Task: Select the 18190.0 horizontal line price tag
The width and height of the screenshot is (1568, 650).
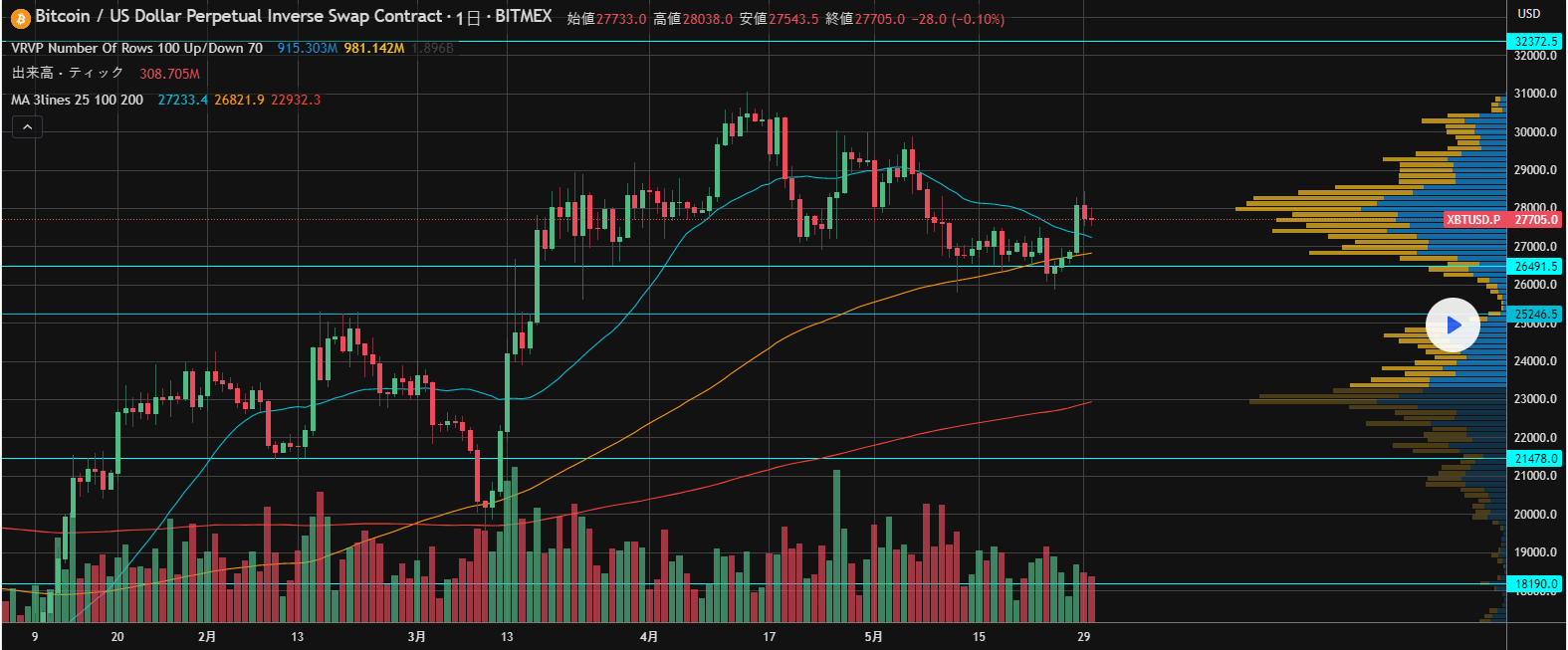Action: coord(1535,584)
